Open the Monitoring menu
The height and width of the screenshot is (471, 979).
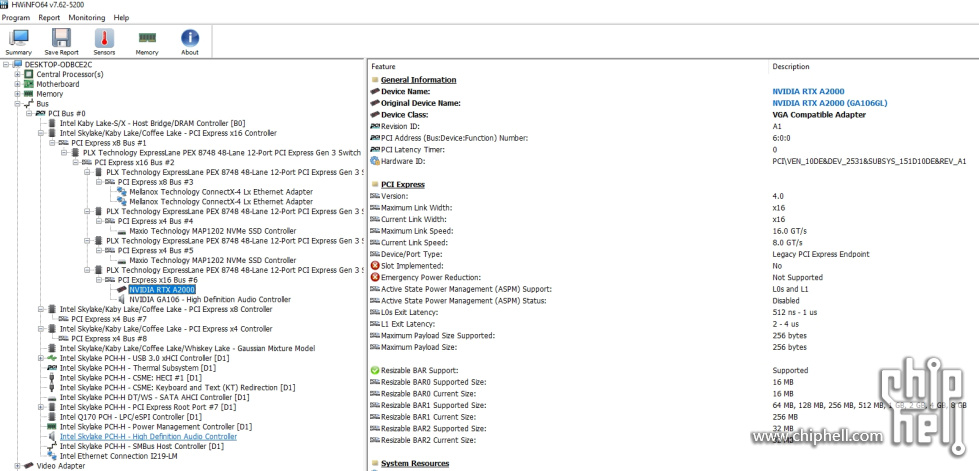point(87,17)
